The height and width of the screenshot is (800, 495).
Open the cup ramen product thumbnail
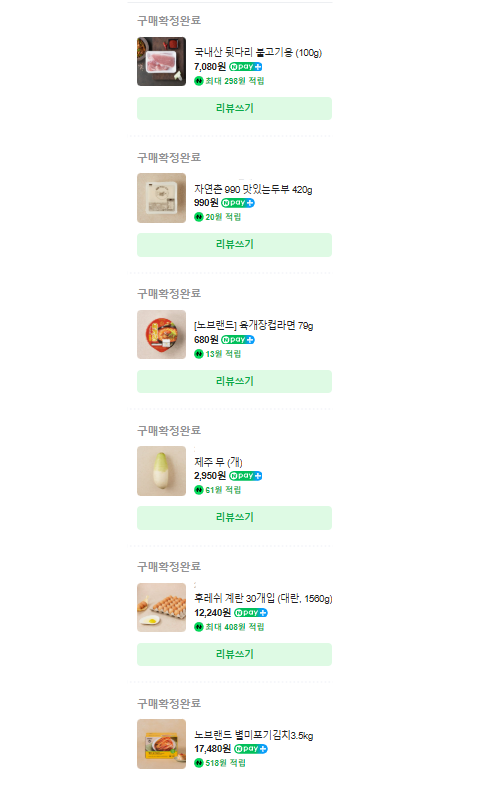[161, 334]
